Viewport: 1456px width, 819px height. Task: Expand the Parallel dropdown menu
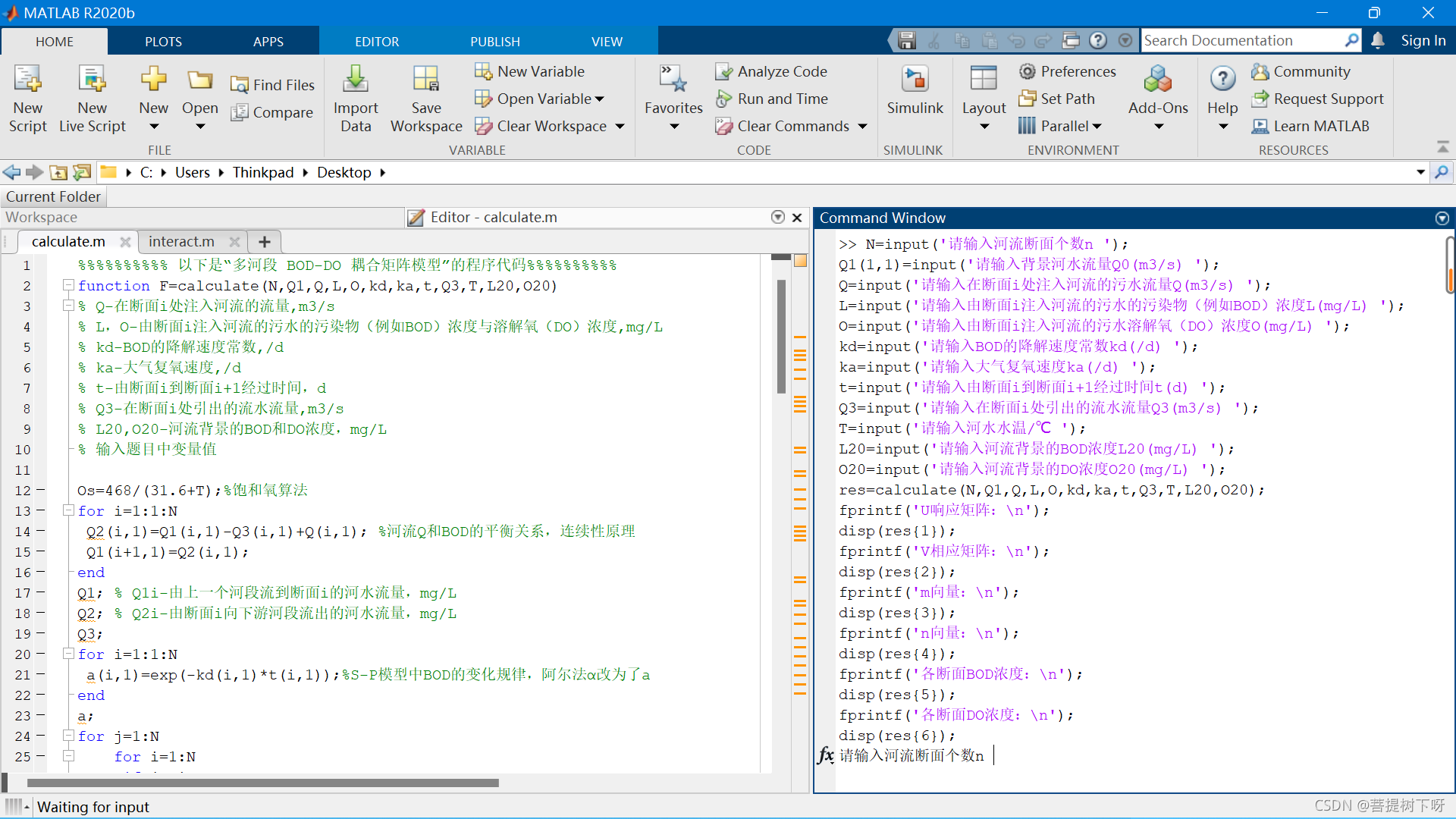1097,126
